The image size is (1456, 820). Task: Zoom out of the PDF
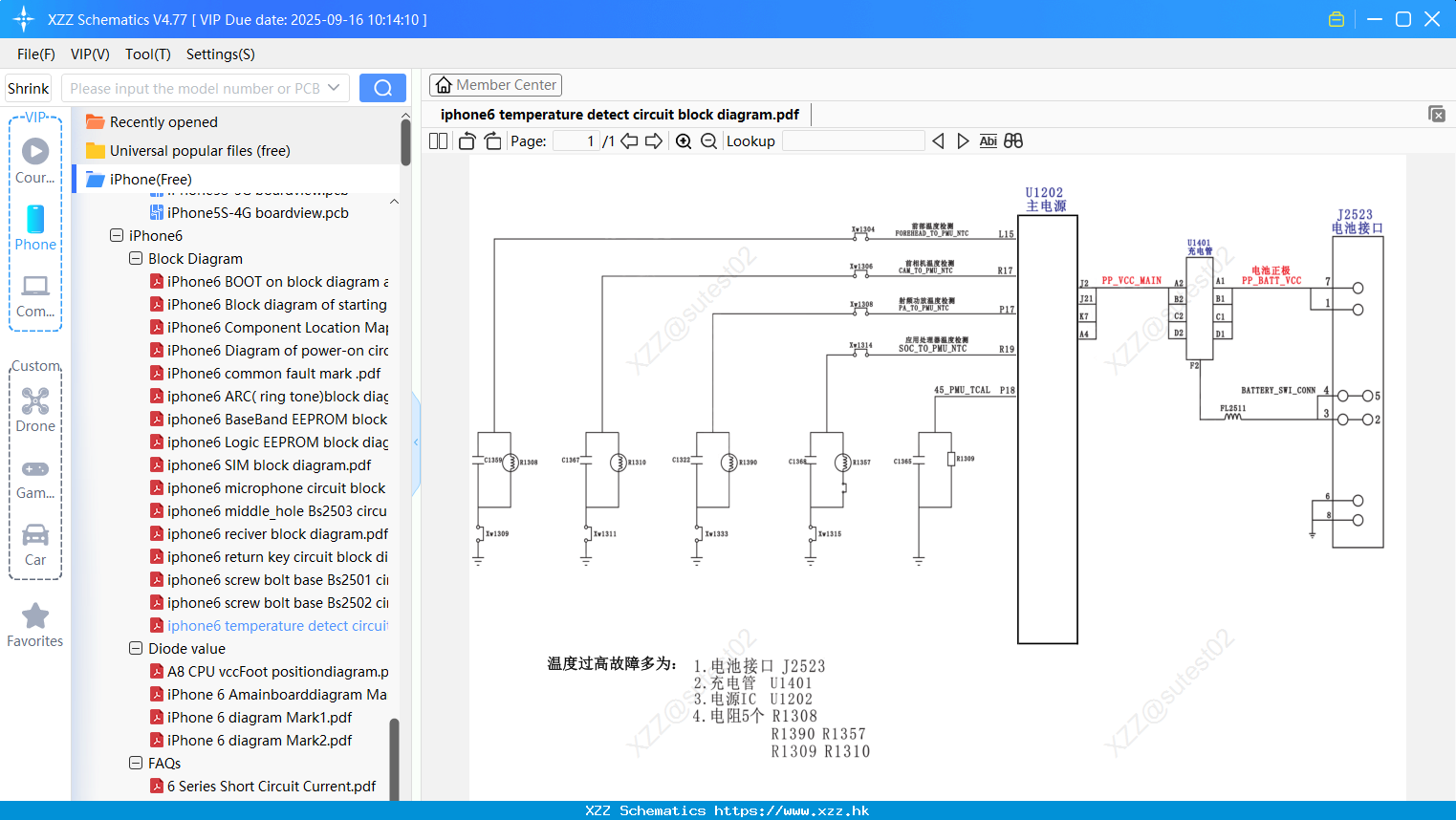coord(708,141)
